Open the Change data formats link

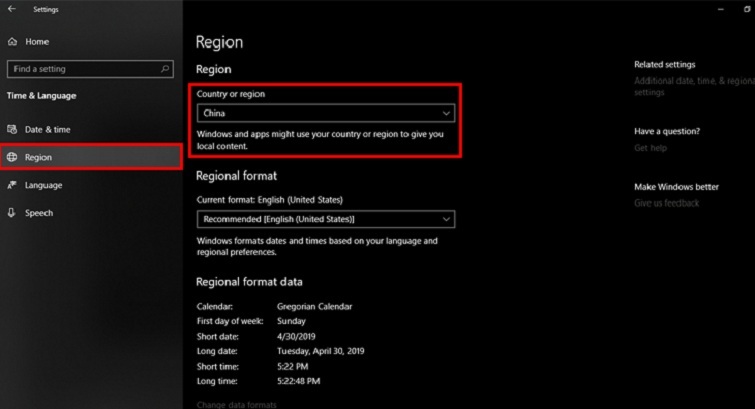point(236,404)
